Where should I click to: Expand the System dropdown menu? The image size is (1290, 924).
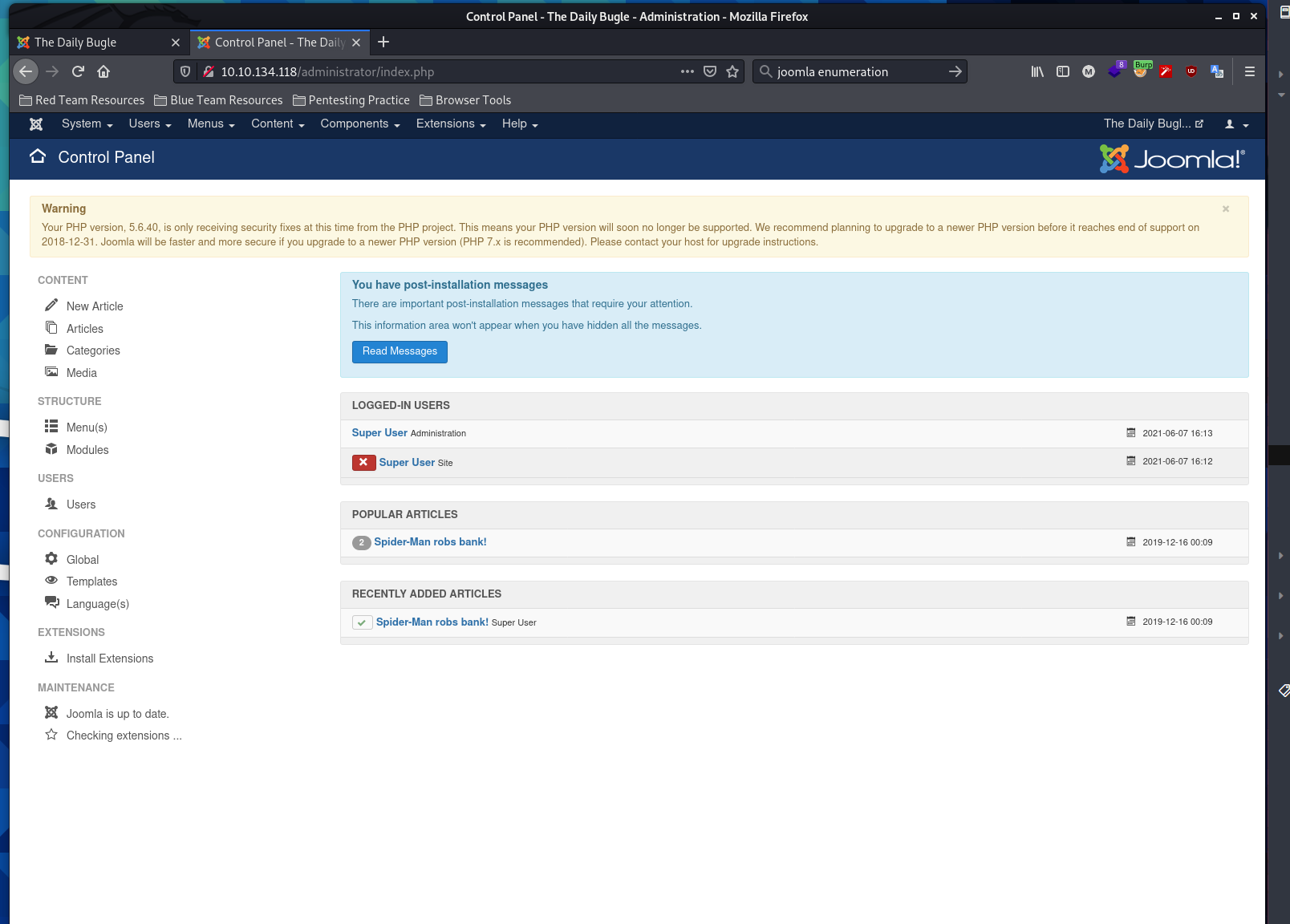(x=87, y=124)
